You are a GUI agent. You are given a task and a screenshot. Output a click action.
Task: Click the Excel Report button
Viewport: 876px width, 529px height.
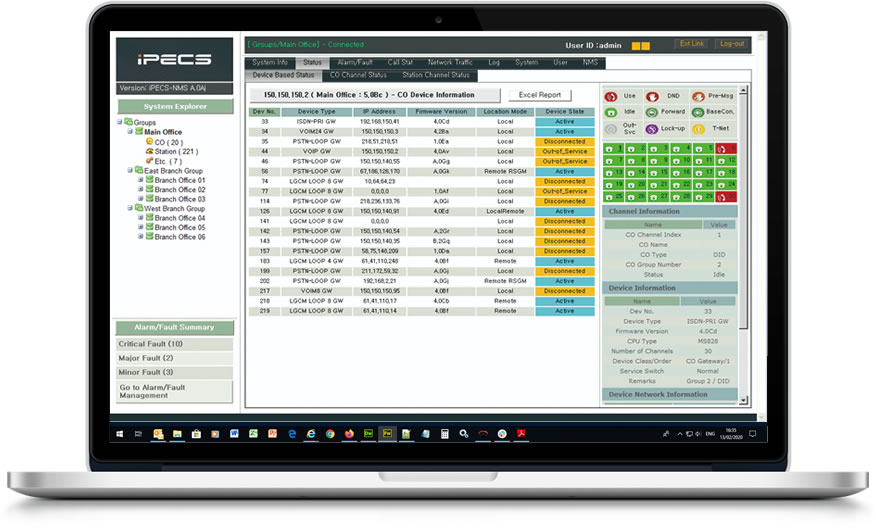(x=540, y=95)
